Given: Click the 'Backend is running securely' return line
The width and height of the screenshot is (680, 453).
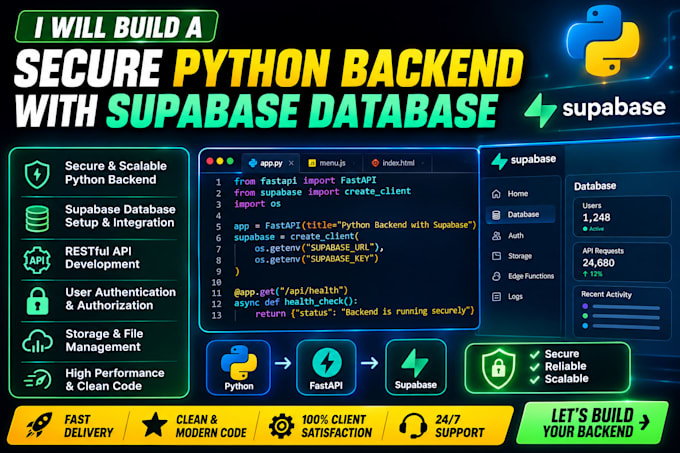Looking at the screenshot, I should [x=365, y=312].
